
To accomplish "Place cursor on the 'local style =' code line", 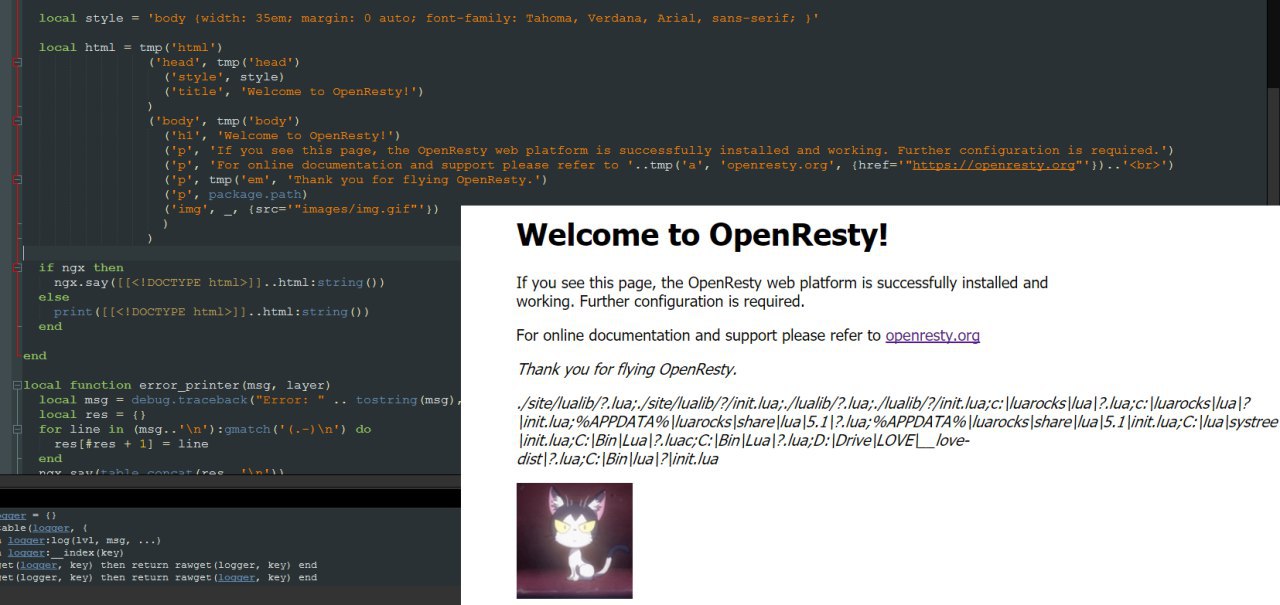I will coord(429,18).
